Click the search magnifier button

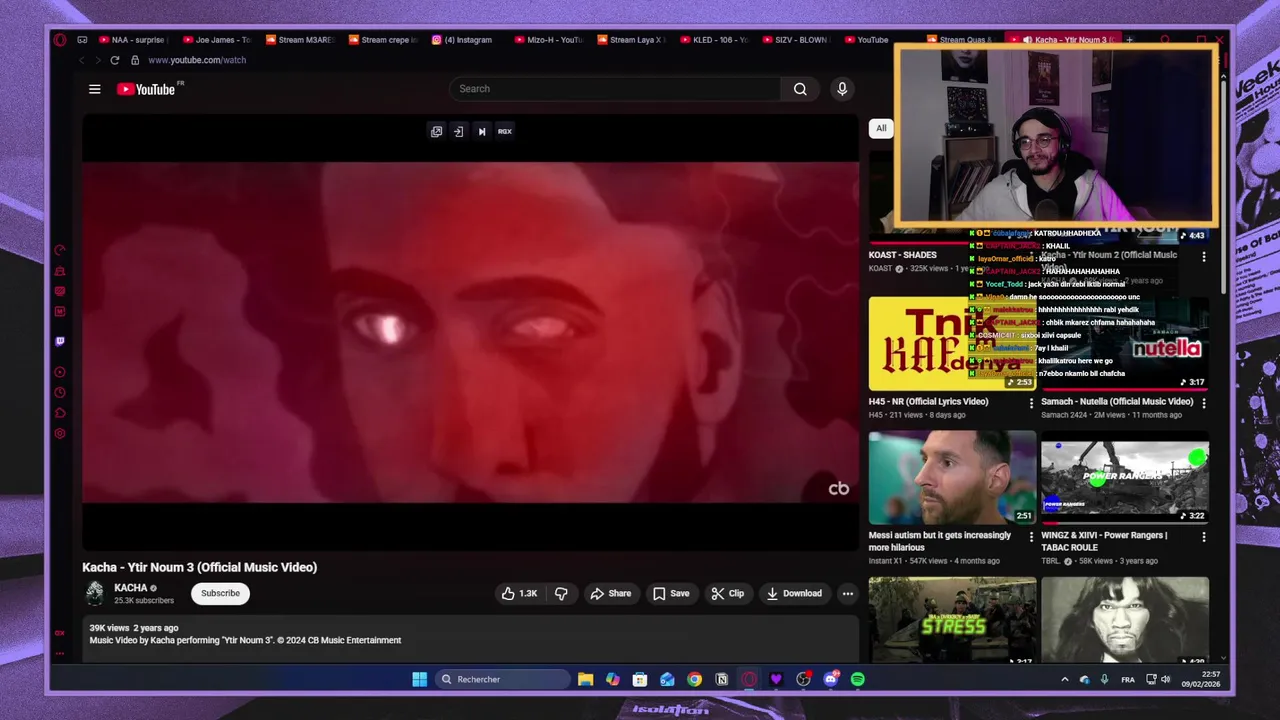coord(800,89)
